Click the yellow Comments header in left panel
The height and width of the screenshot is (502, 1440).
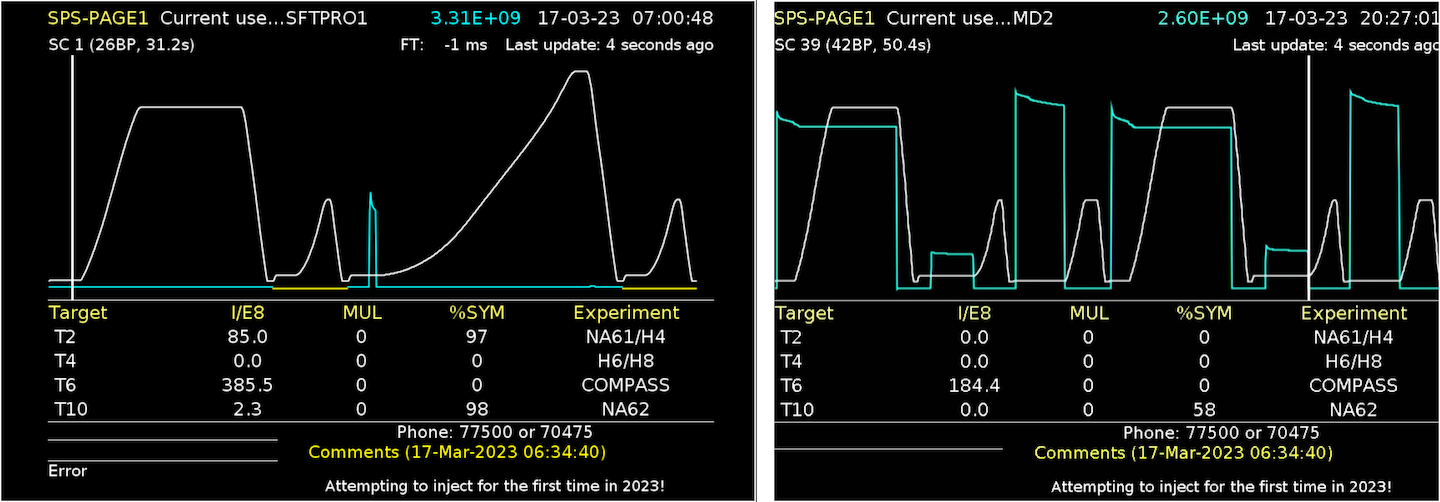(x=456, y=452)
